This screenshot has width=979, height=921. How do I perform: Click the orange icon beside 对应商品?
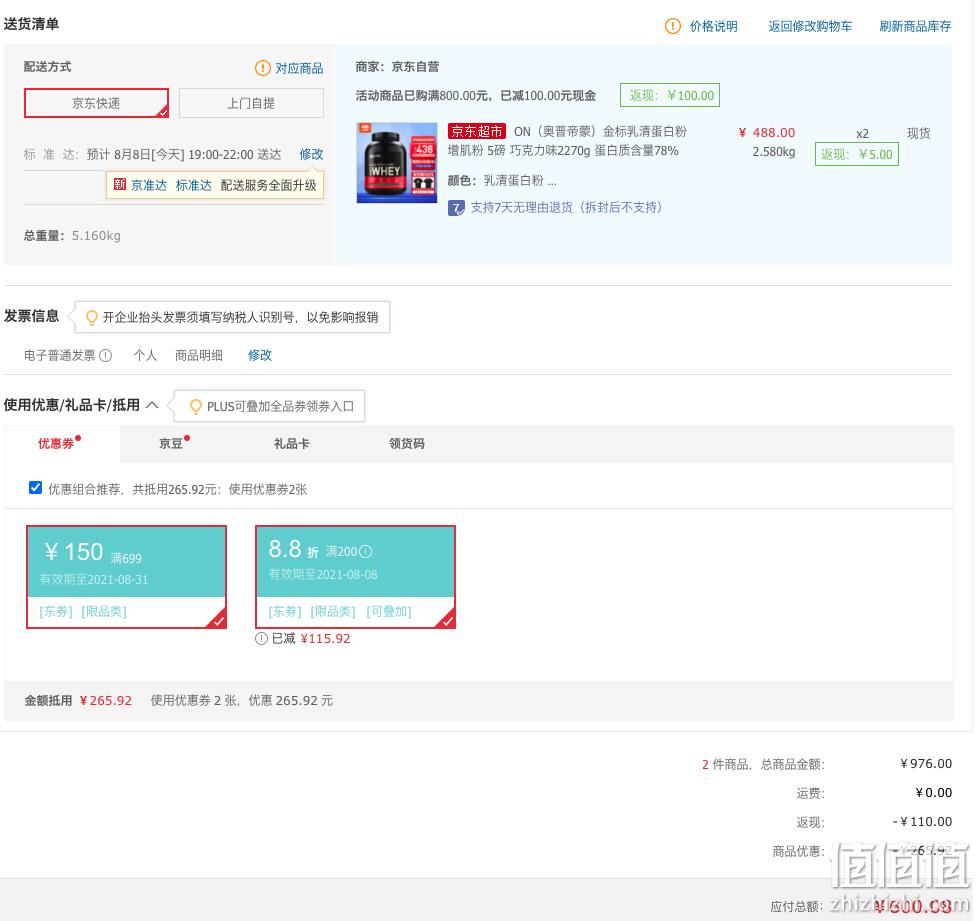pyautogui.click(x=263, y=67)
